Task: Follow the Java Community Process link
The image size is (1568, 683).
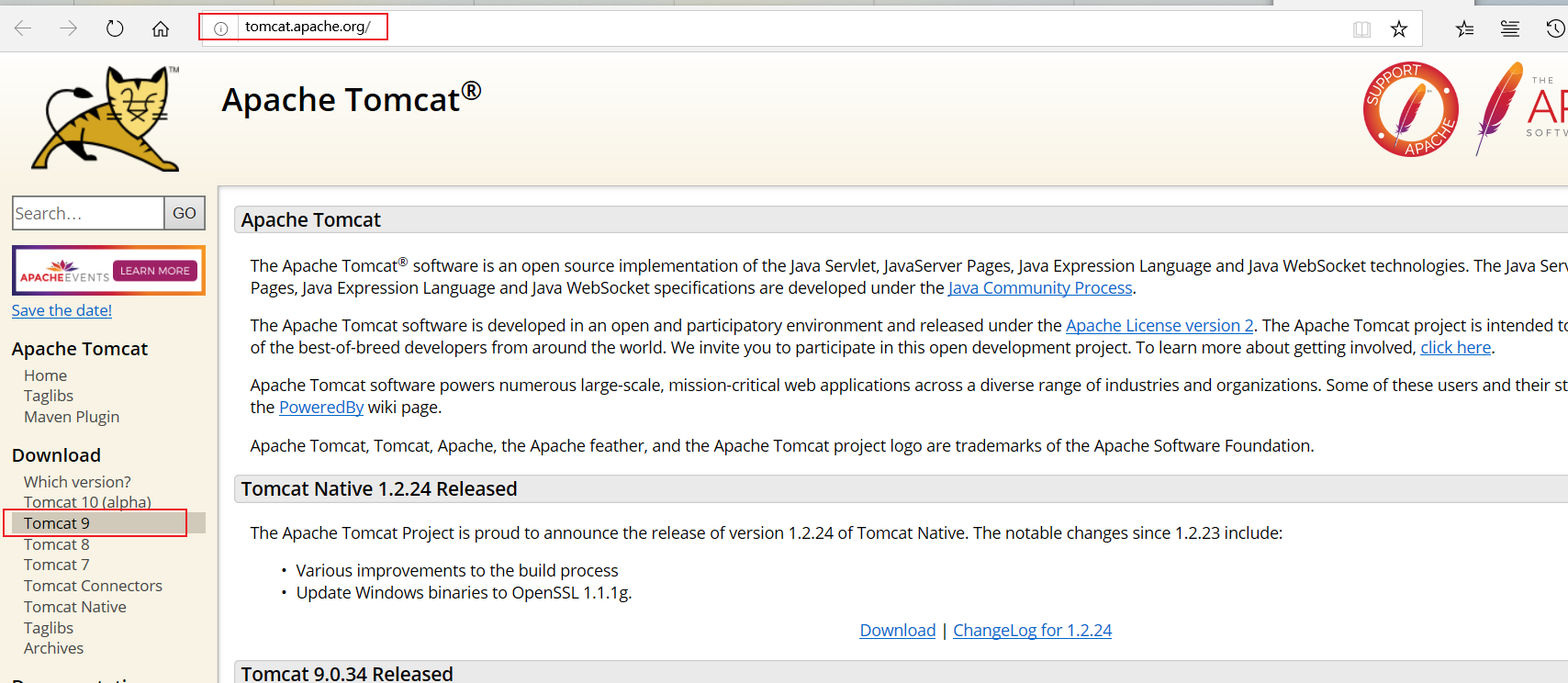Action: click(x=1040, y=288)
